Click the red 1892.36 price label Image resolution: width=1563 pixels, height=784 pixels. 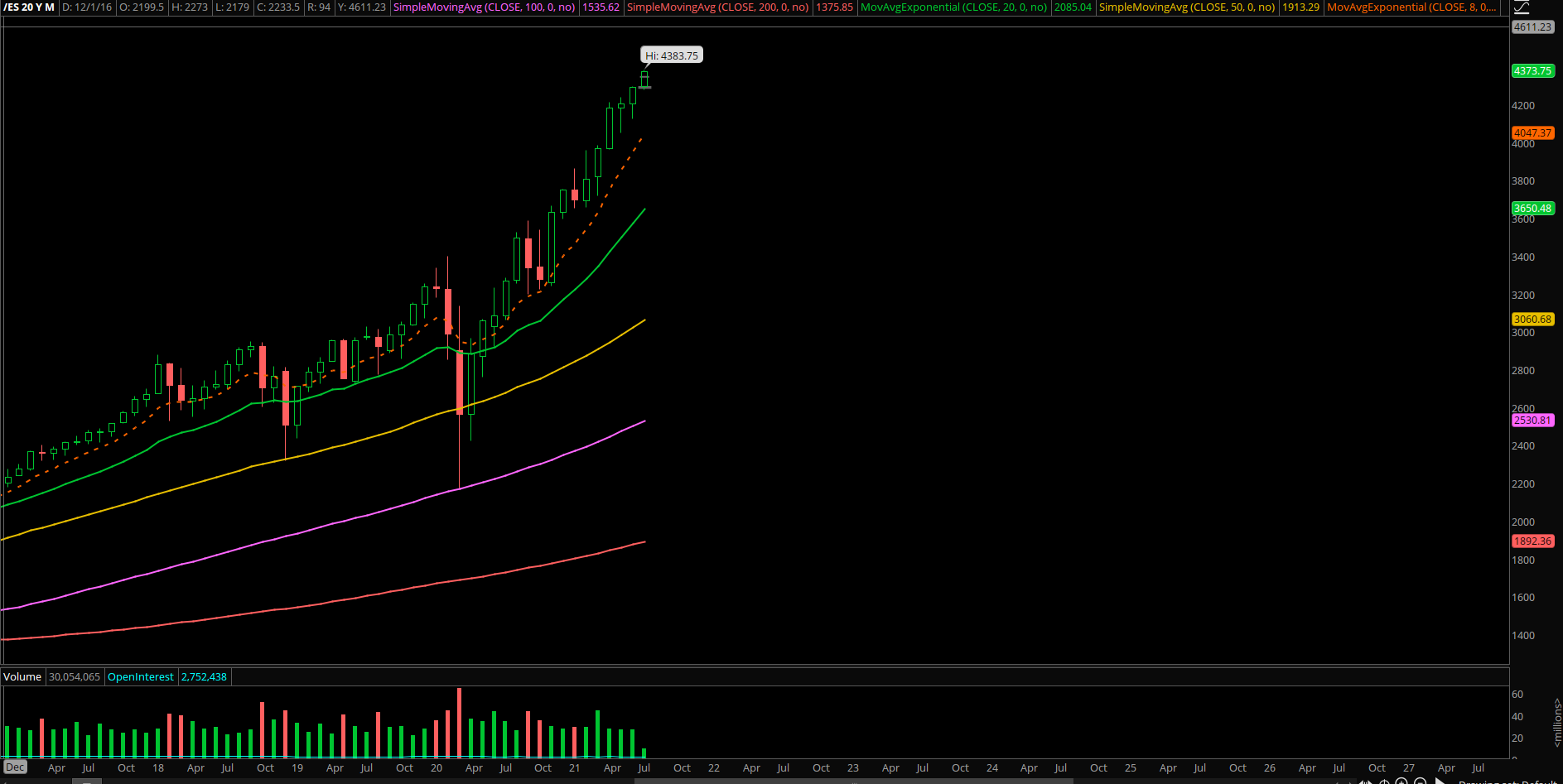click(x=1532, y=541)
